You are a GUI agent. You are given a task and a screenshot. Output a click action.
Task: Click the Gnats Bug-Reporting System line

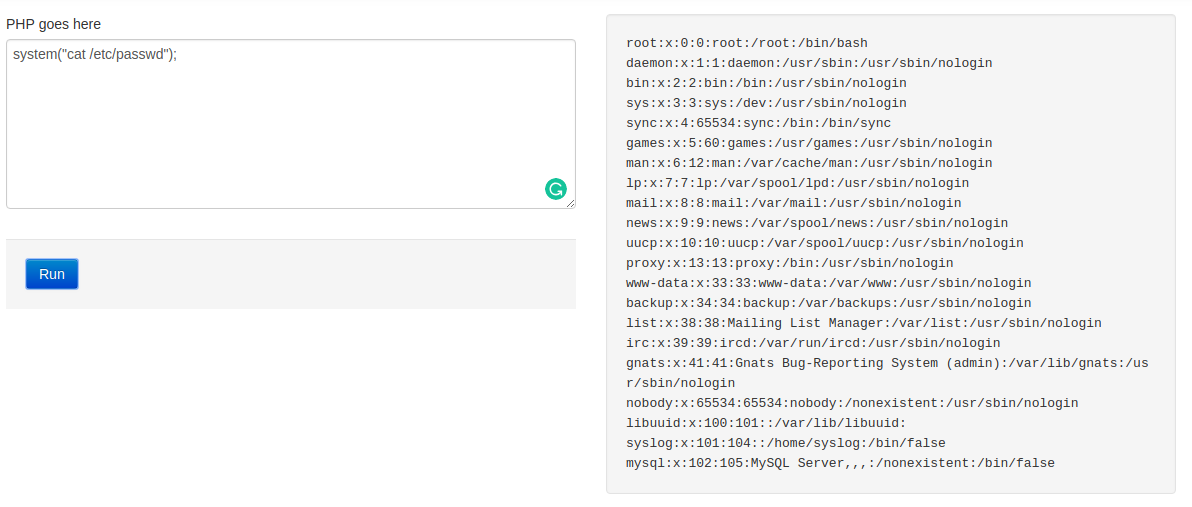886,363
